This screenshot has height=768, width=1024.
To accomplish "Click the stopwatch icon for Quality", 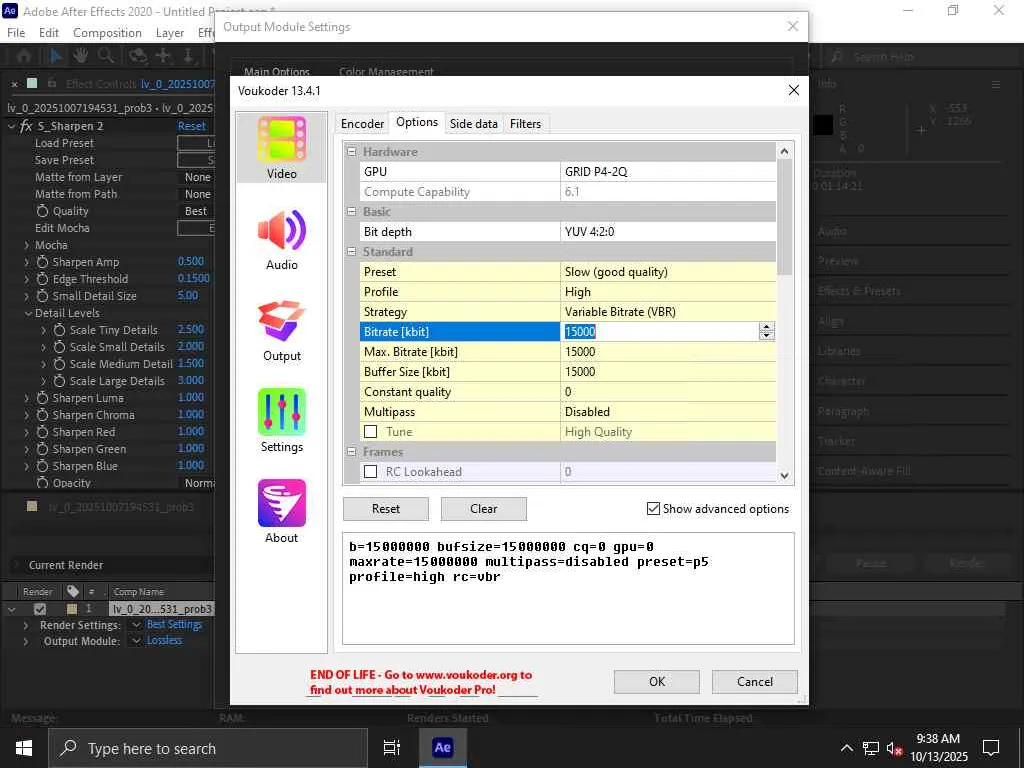I will pos(42,211).
